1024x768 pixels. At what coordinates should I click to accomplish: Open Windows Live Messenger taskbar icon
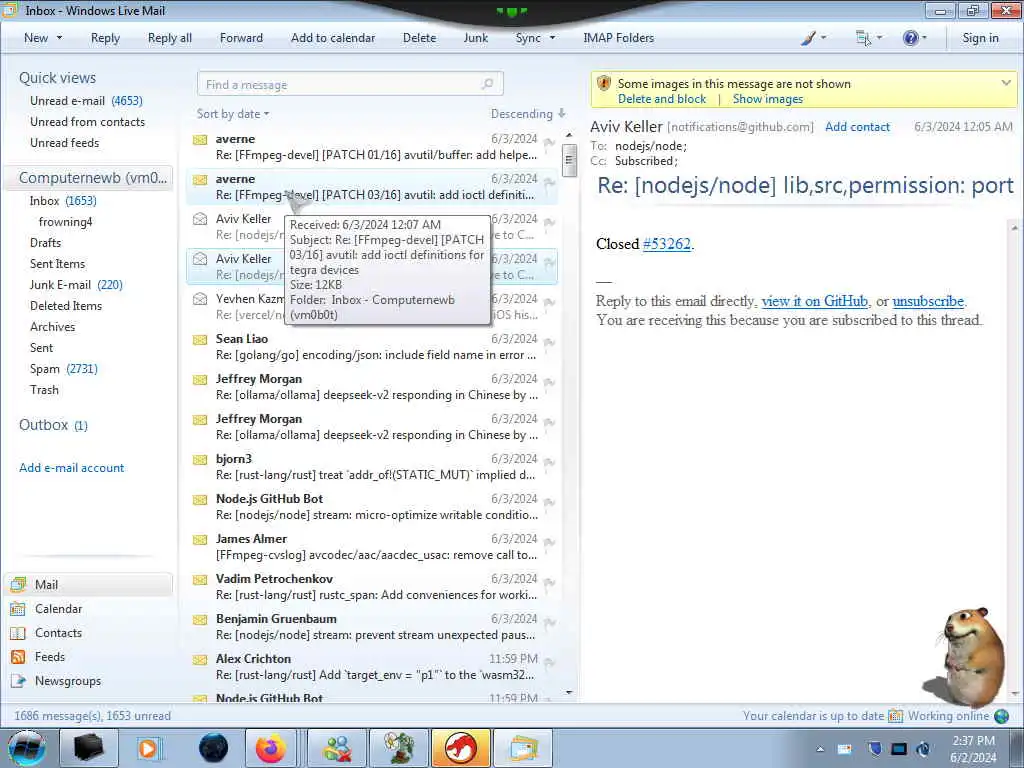pos(338,748)
